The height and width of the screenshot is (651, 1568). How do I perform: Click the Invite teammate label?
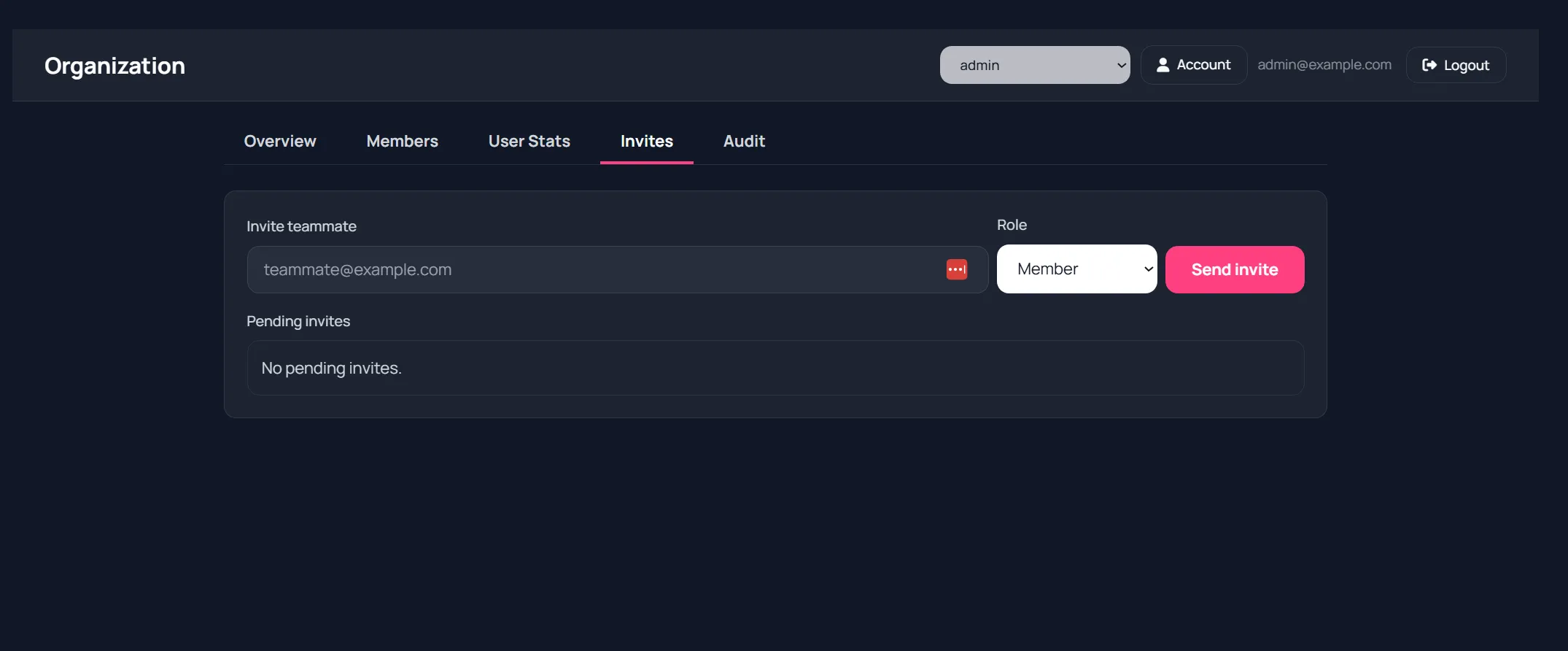point(301,226)
